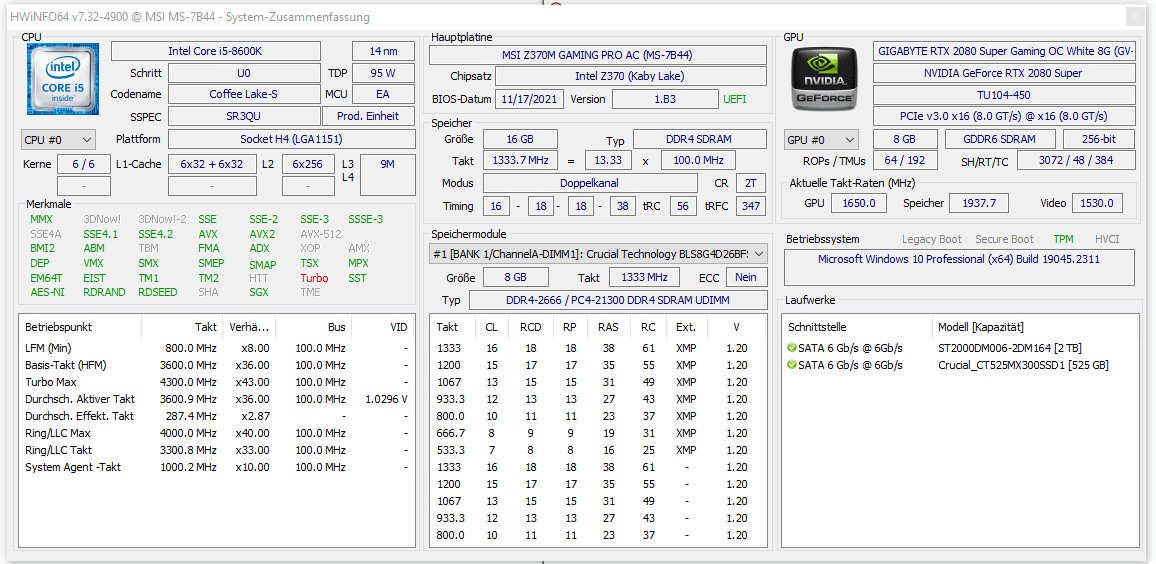
Task: Click the Kerne 6 / 6 value
Action: (x=84, y=164)
